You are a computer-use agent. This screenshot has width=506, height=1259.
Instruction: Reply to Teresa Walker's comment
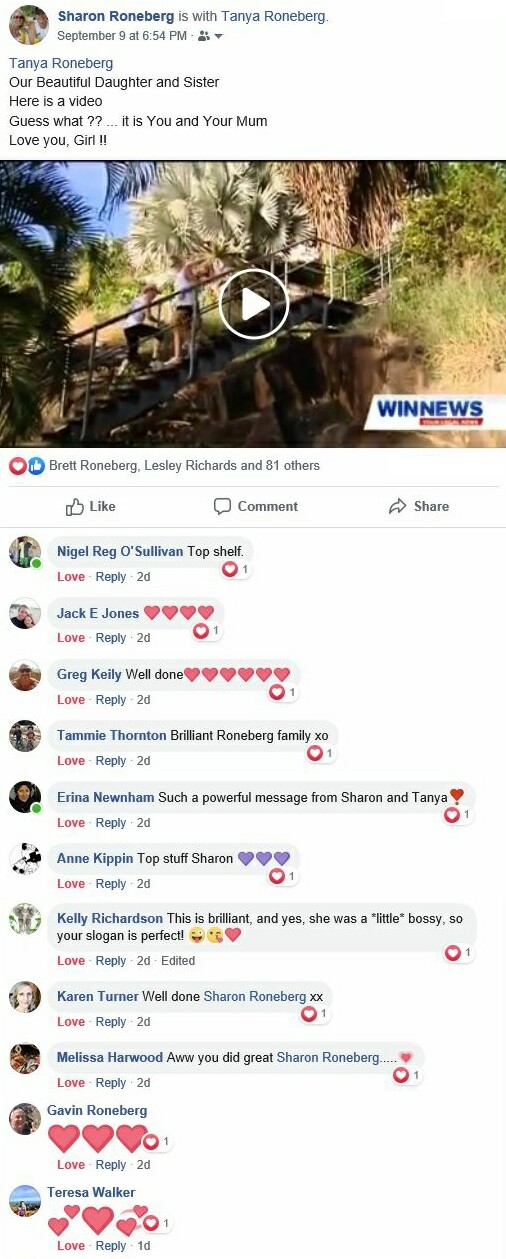111,1246
